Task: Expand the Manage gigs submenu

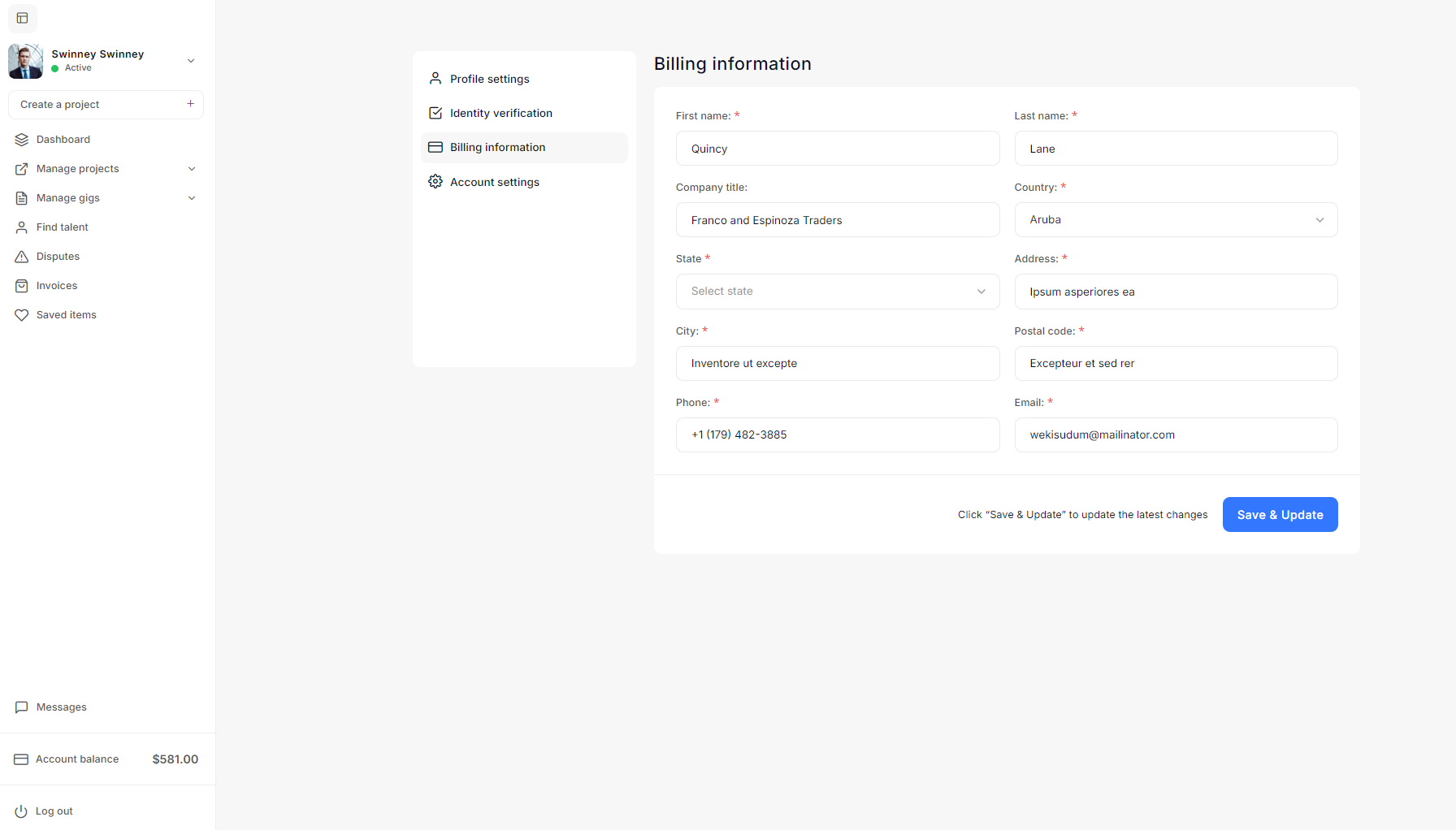Action: tap(192, 198)
